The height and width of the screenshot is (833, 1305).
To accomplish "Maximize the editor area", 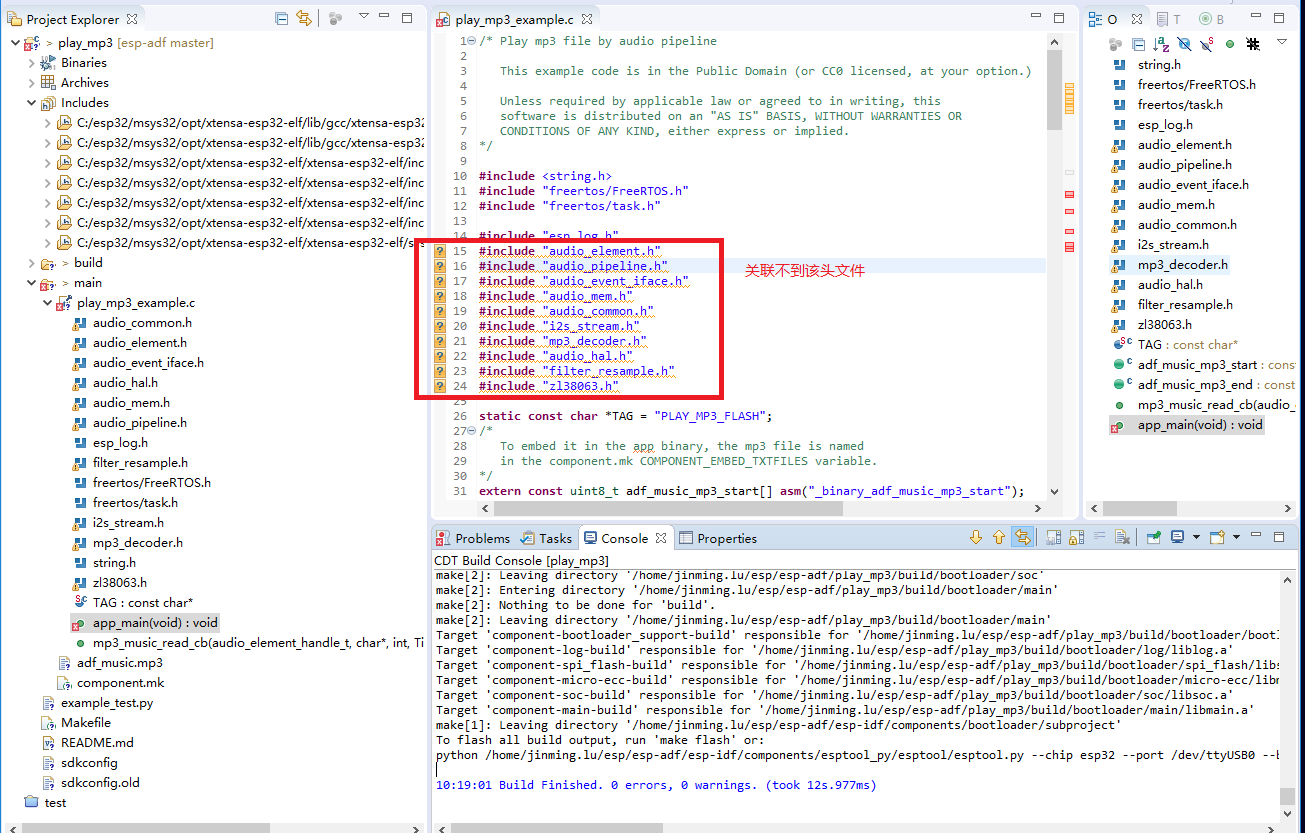I will 1059,18.
